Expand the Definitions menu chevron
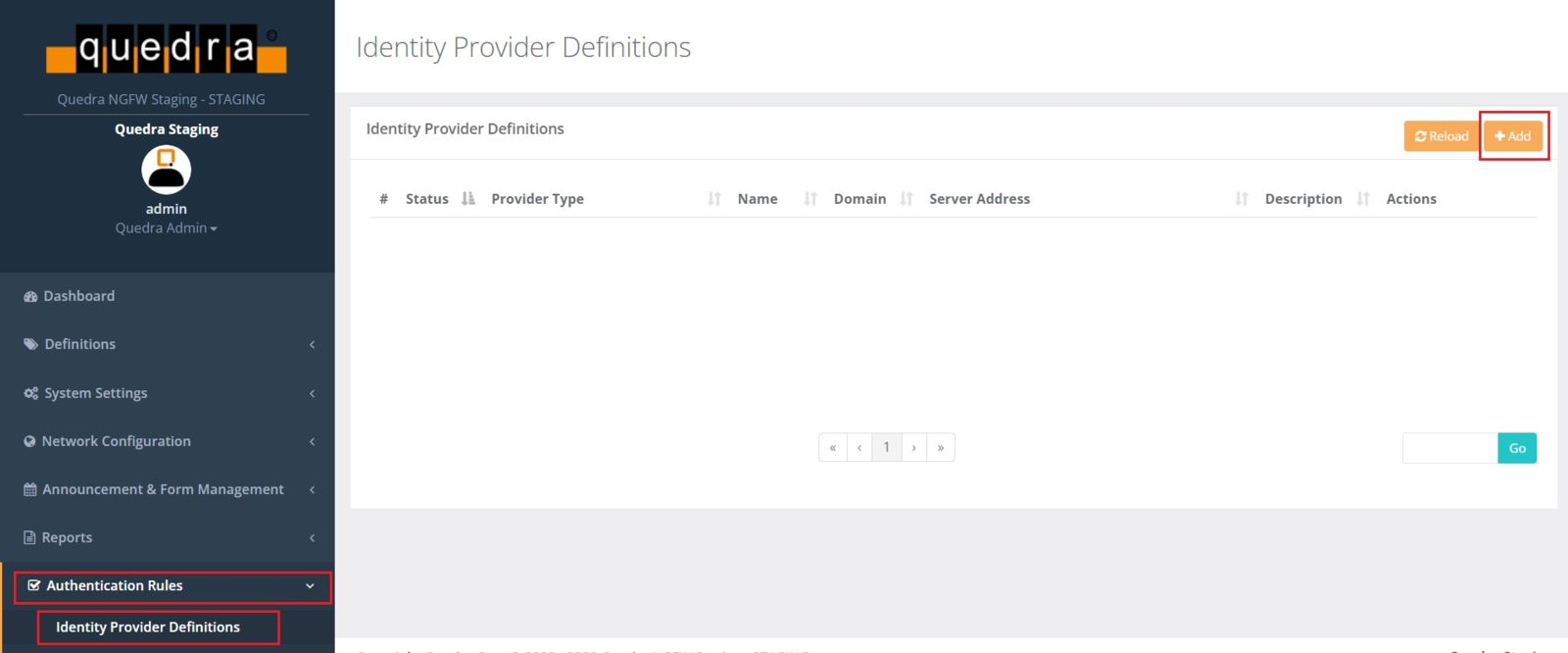This screenshot has width=1568, height=653. click(312, 344)
